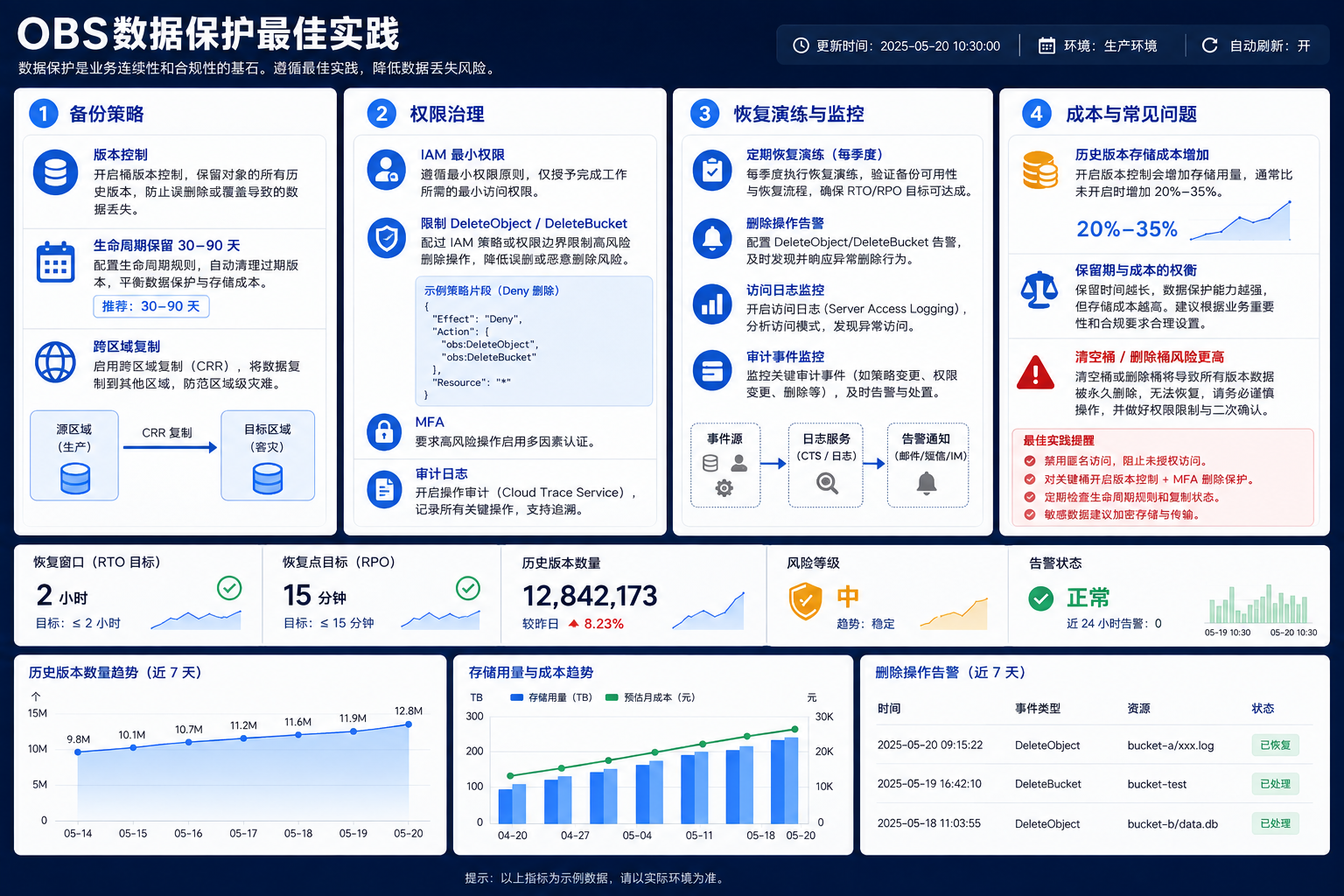Click the green check in the 恢复窗口 (RTO 目标) card
Image resolution: width=1344 pixels, height=896 pixels.
[229, 588]
